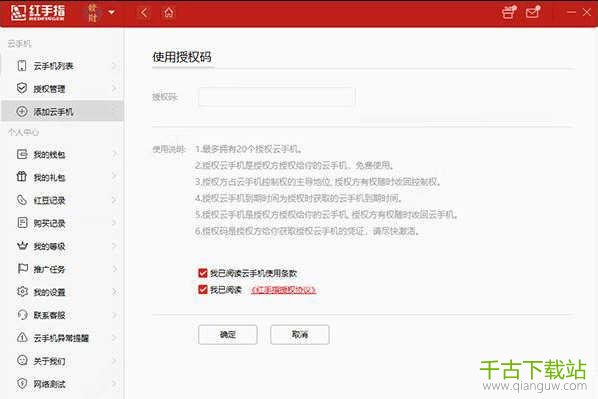This screenshot has height=399, width=598.
Task: Click the 确定 button
Action: 228,335
